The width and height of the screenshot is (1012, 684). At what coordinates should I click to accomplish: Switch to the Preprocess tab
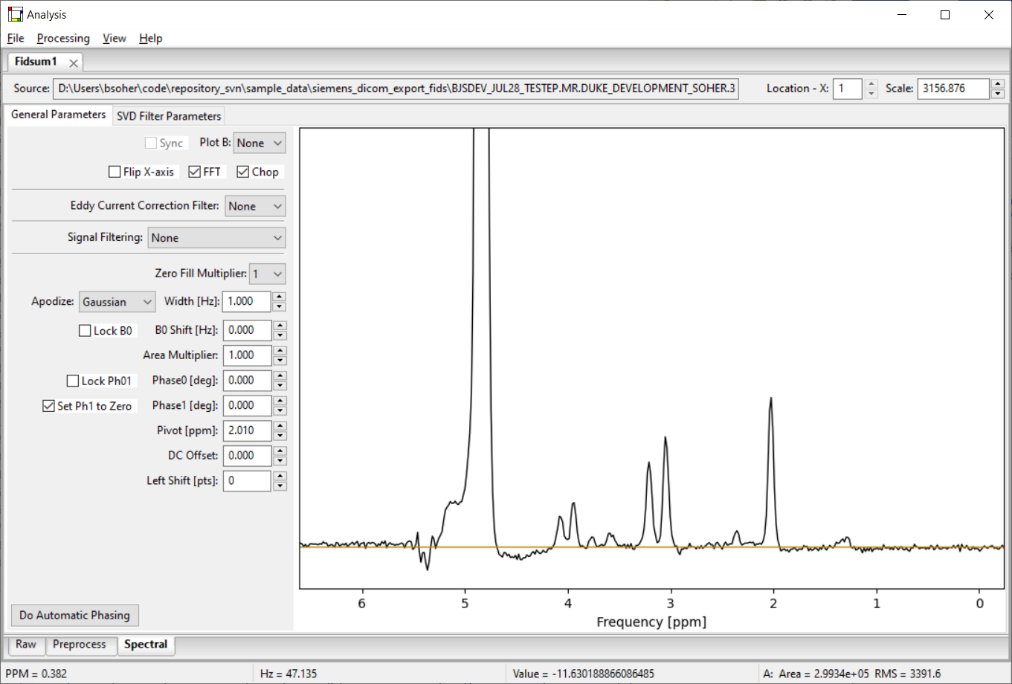pyautogui.click(x=79, y=645)
